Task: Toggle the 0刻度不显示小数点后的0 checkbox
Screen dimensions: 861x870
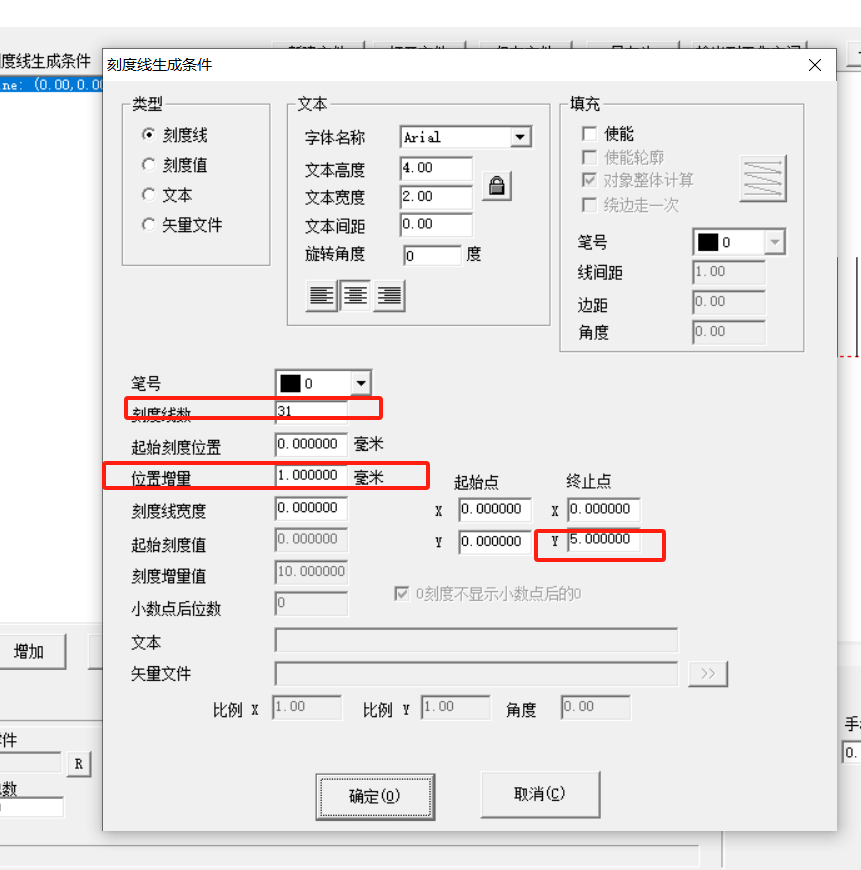Action: click(x=401, y=594)
